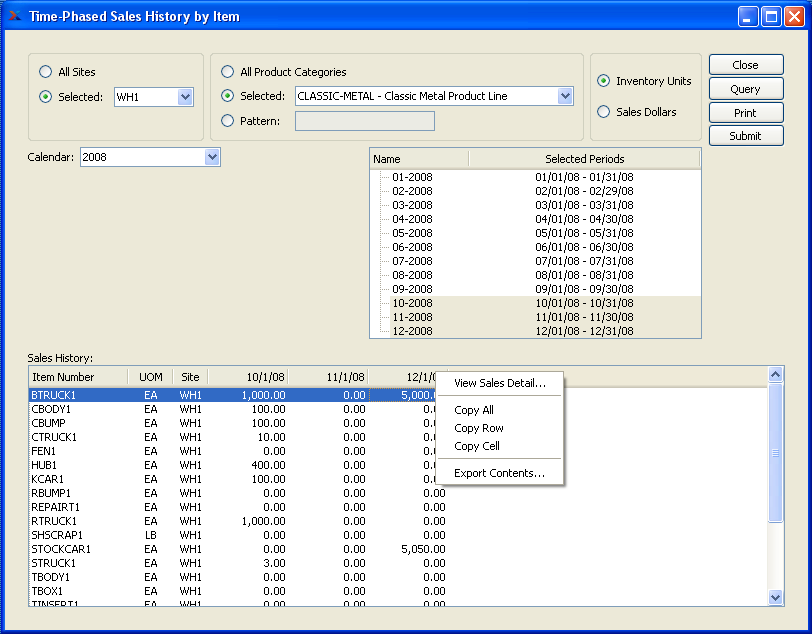Select the All Sites radio button
This screenshot has height=634, width=812.
45,72
